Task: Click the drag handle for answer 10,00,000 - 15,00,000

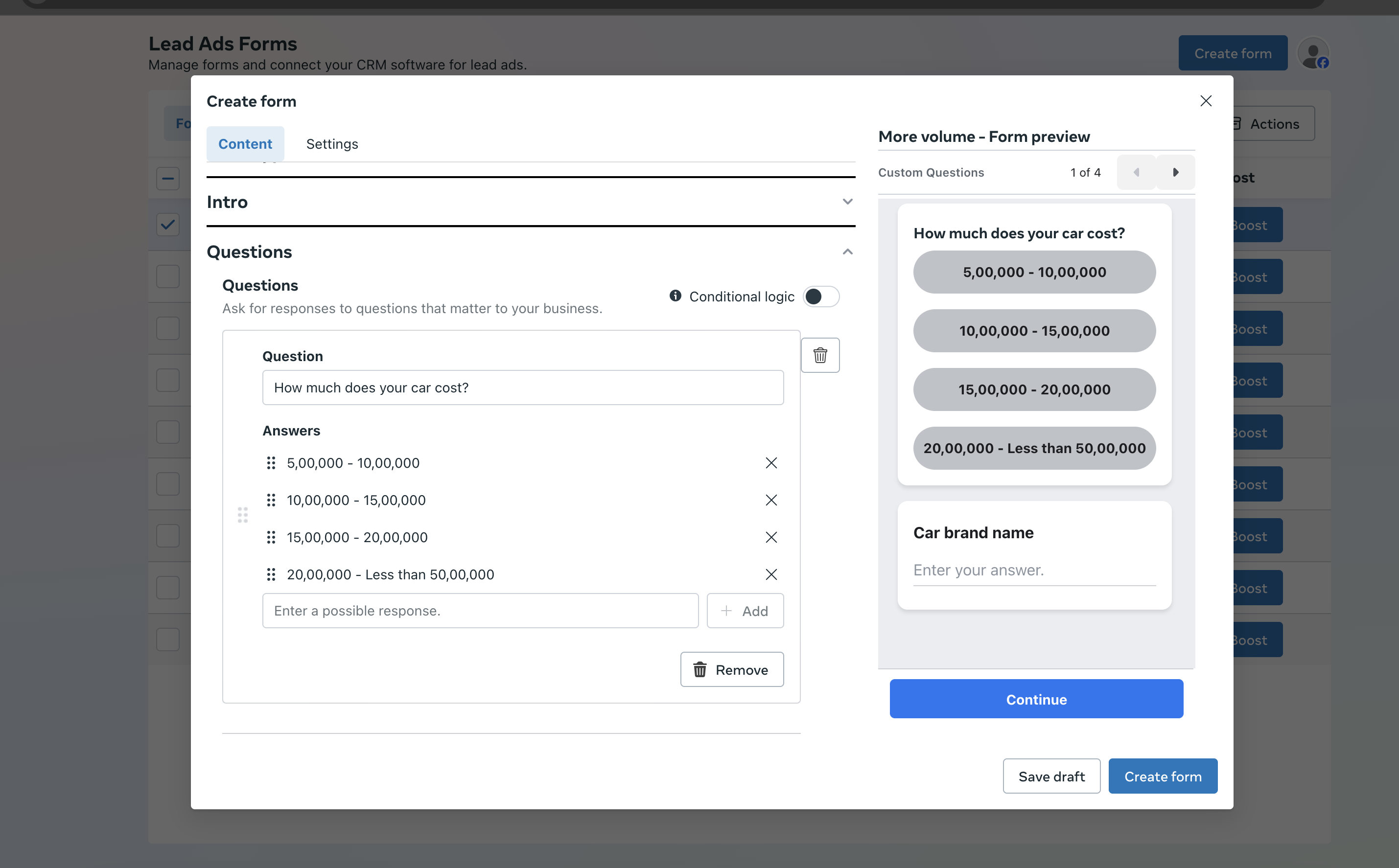Action: coord(271,500)
